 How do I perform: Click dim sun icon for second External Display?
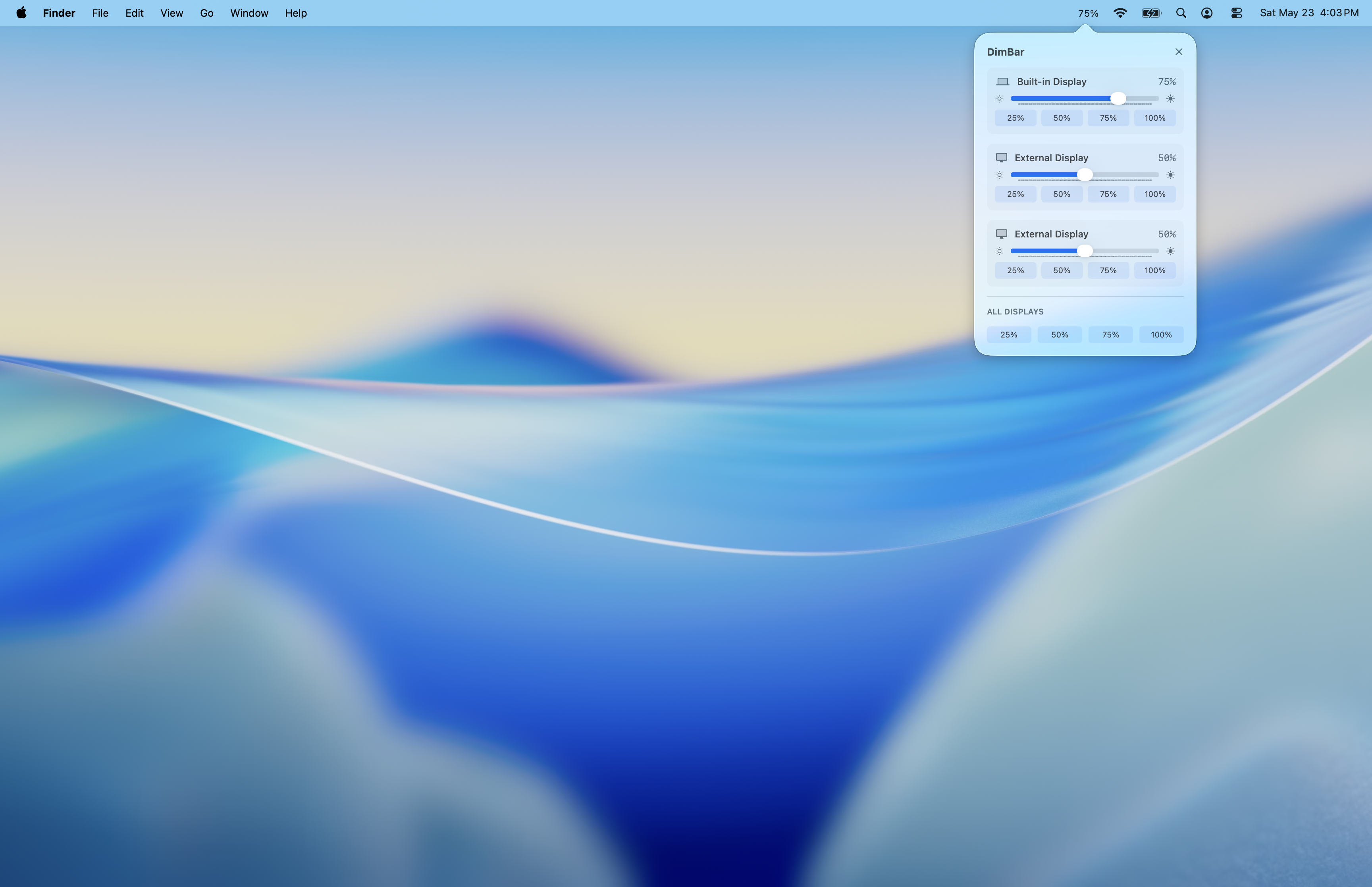[999, 251]
